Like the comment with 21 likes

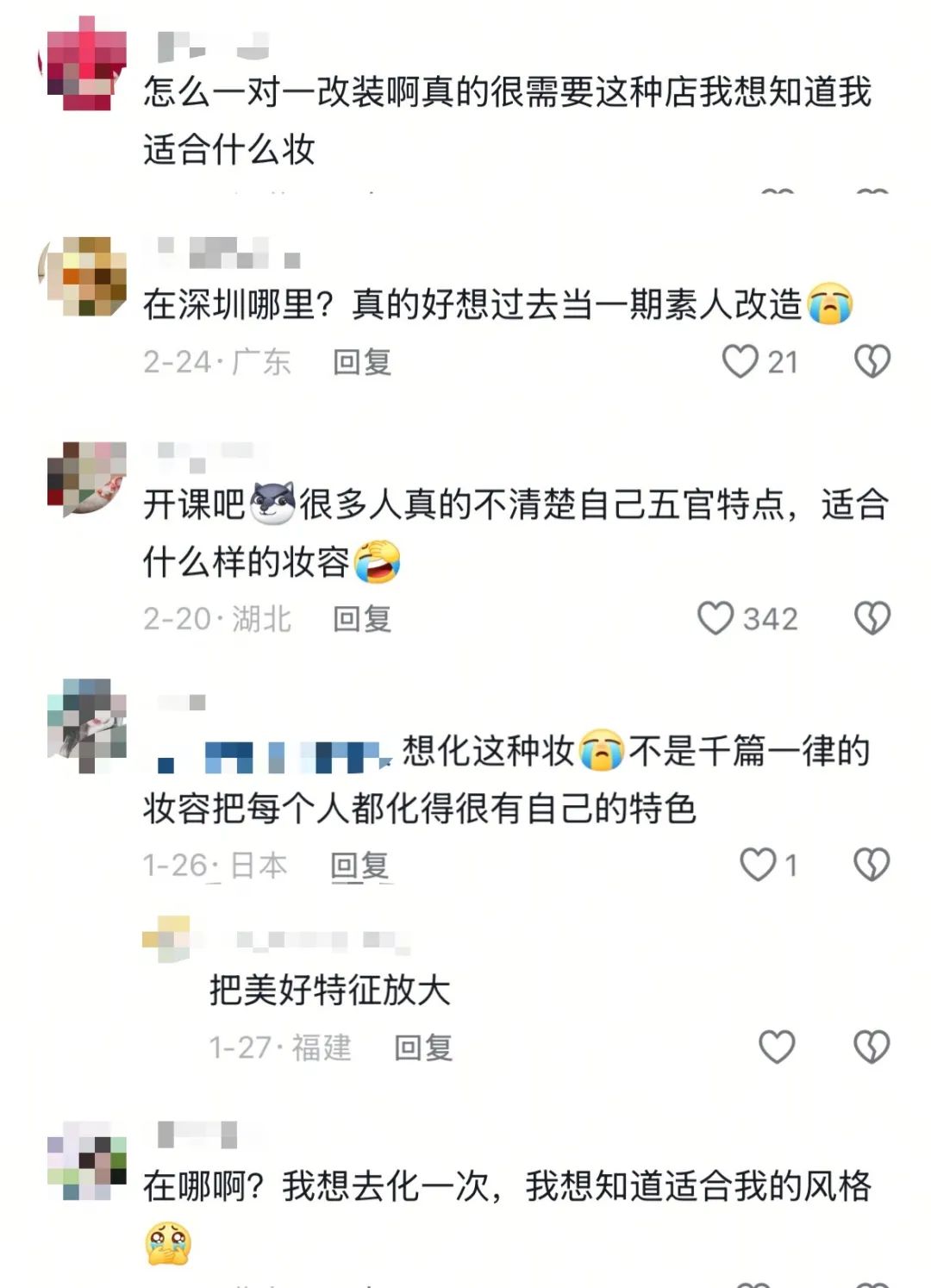point(740,361)
